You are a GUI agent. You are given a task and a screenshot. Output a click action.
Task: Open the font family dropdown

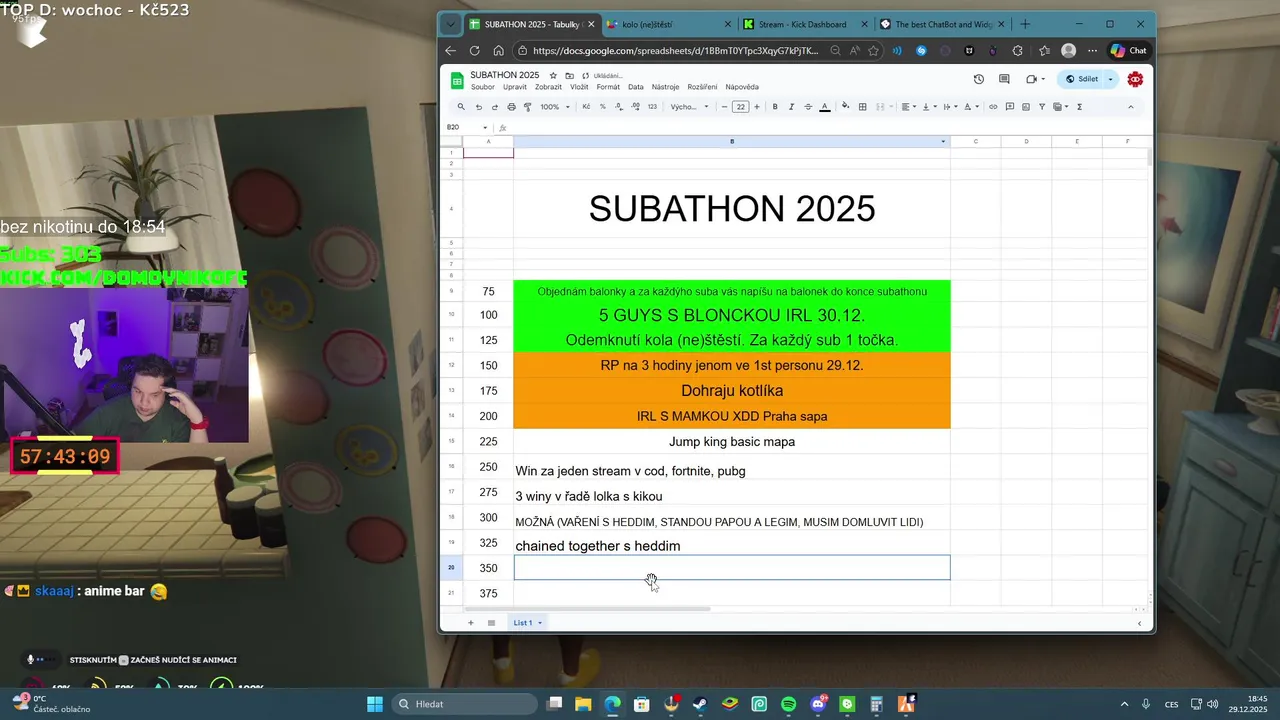689,107
